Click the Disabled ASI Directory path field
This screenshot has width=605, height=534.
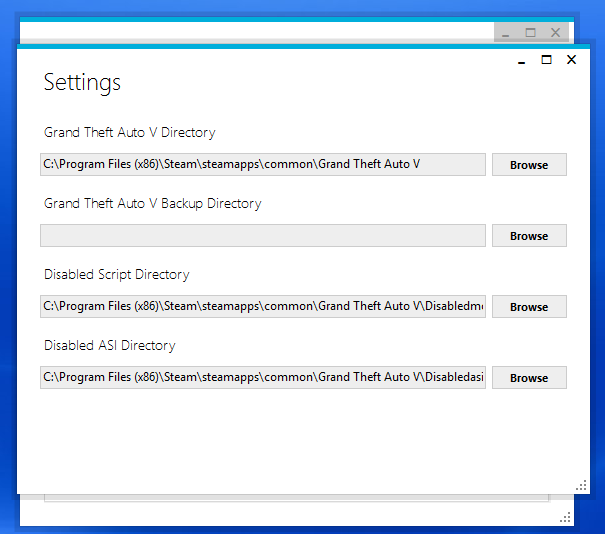tap(263, 378)
